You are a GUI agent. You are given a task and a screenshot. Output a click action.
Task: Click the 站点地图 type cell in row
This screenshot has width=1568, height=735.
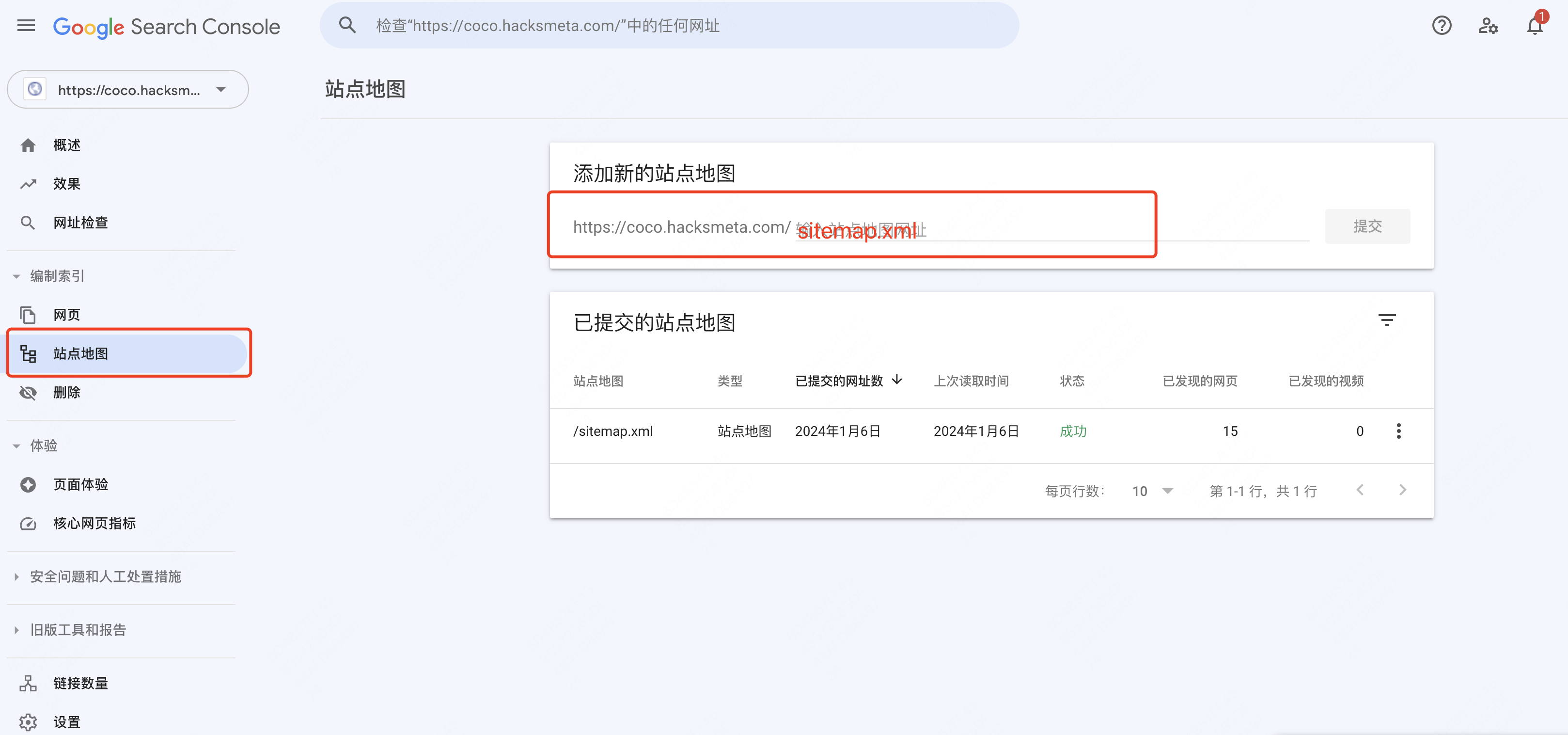click(x=744, y=431)
